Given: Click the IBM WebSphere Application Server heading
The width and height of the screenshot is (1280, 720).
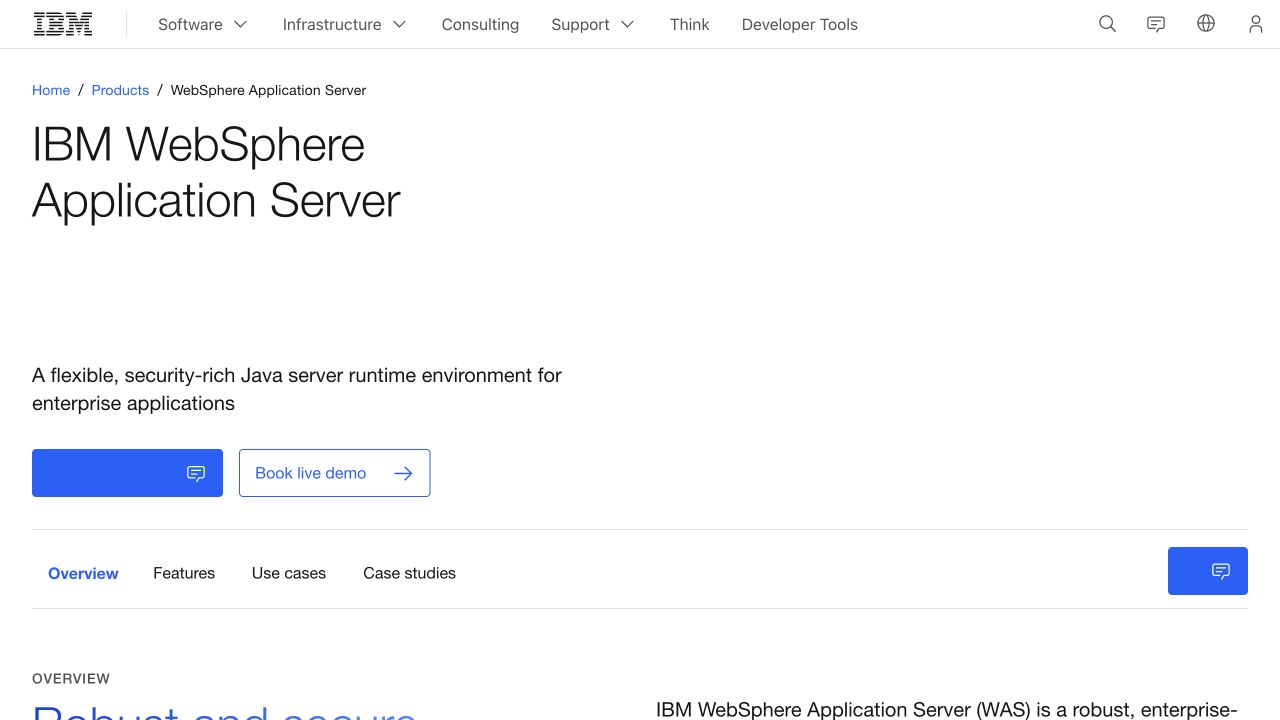Looking at the screenshot, I should pos(216,172).
